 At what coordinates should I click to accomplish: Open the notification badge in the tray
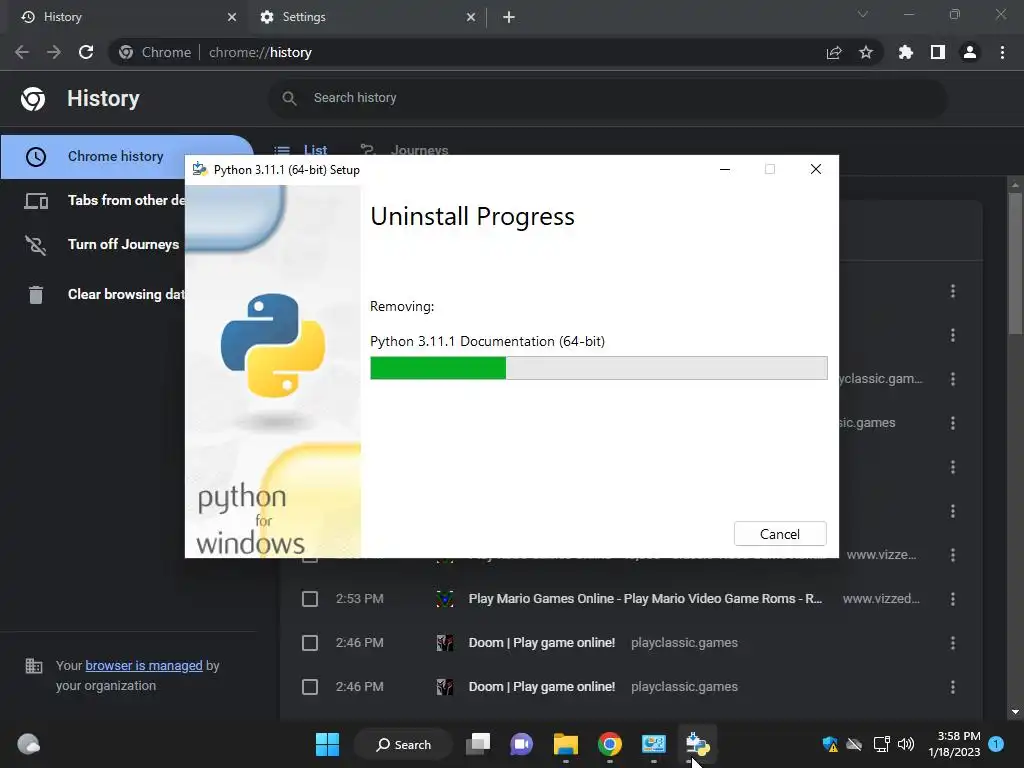tap(996, 744)
